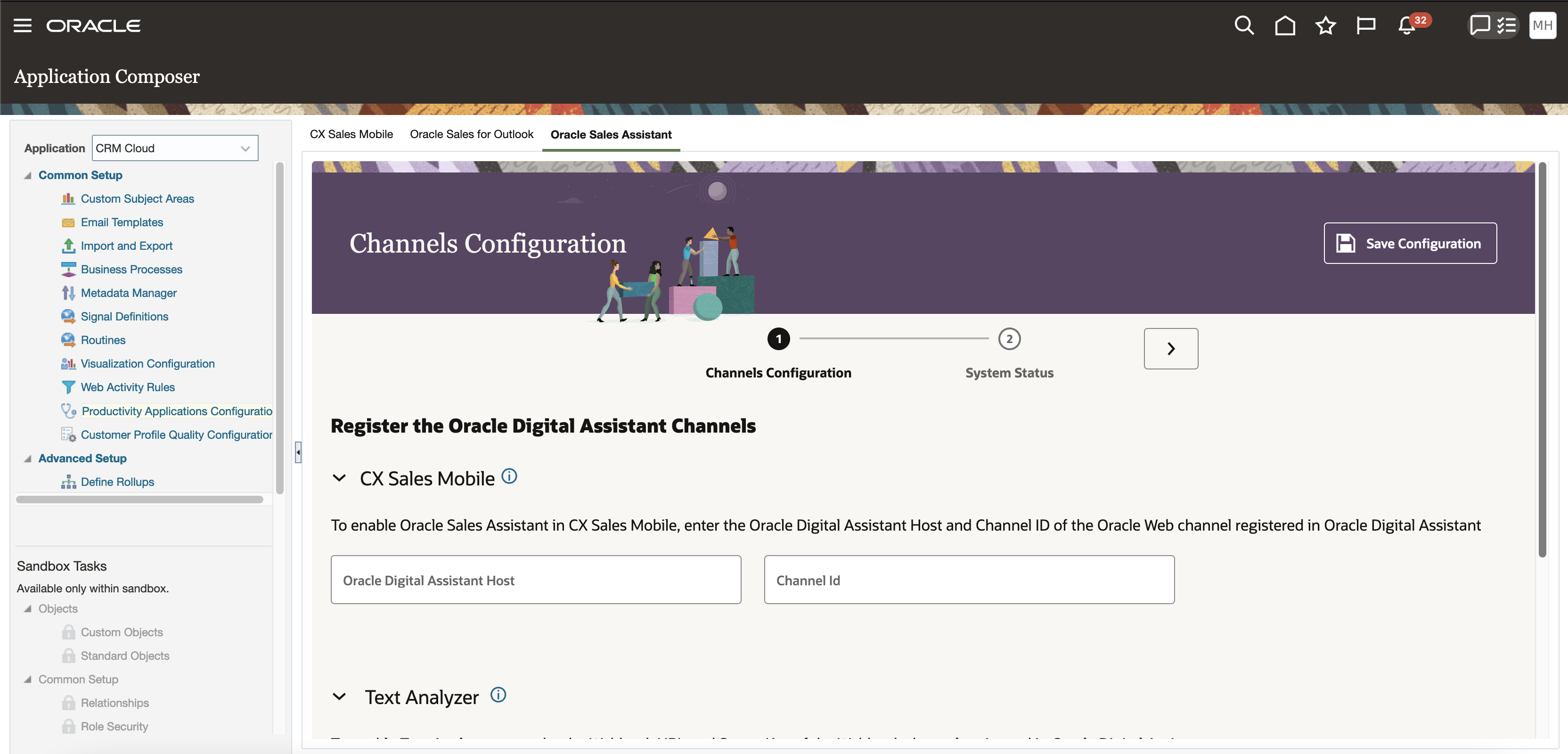This screenshot has height=754, width=1568.
Task: Open the Application CRM Cloud dropdown
Action: tap(175, 148)
